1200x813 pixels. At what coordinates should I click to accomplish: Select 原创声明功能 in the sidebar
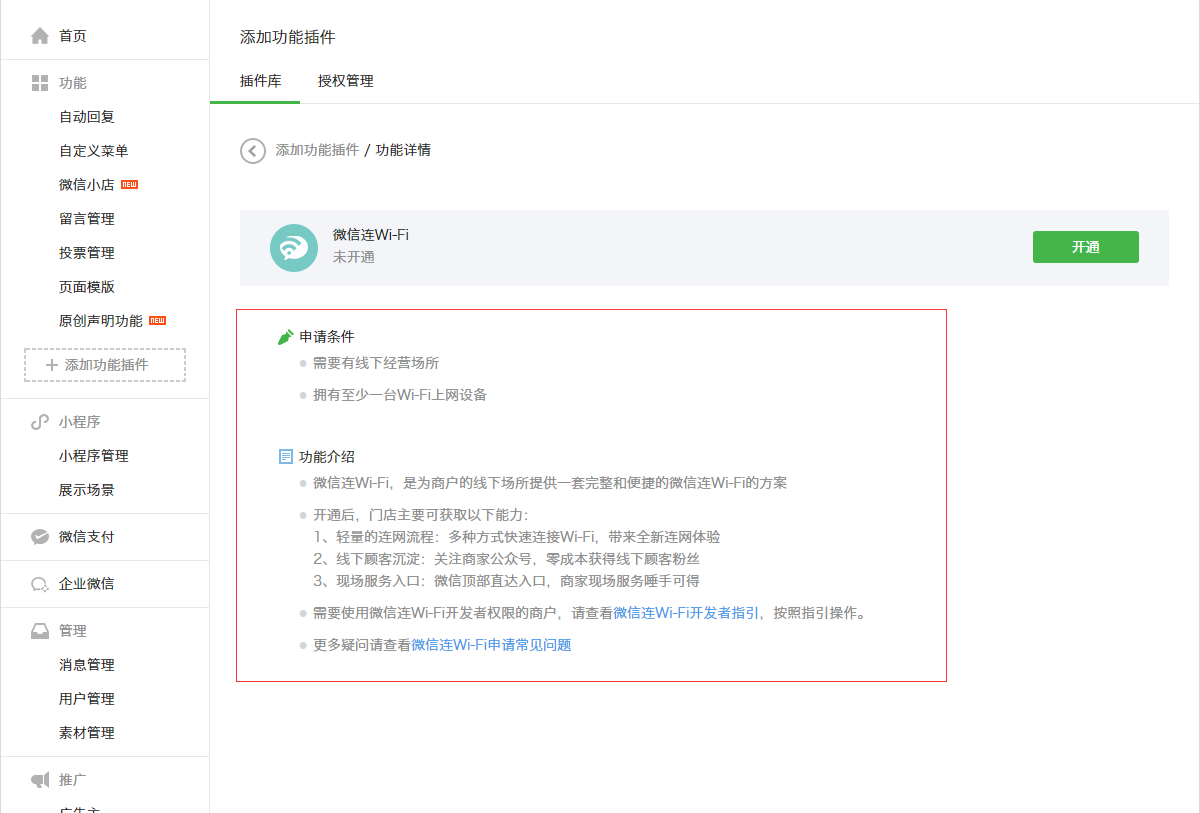101,321
